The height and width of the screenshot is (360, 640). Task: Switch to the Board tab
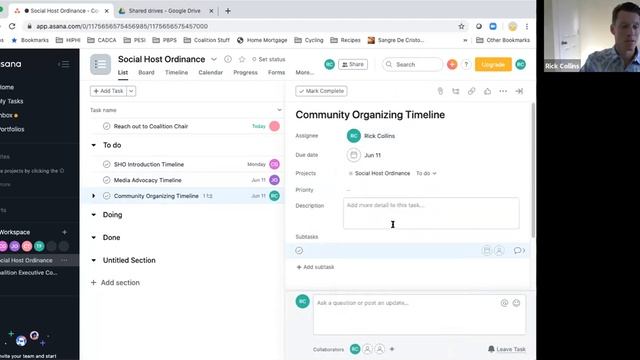click(x=146, y=72)
